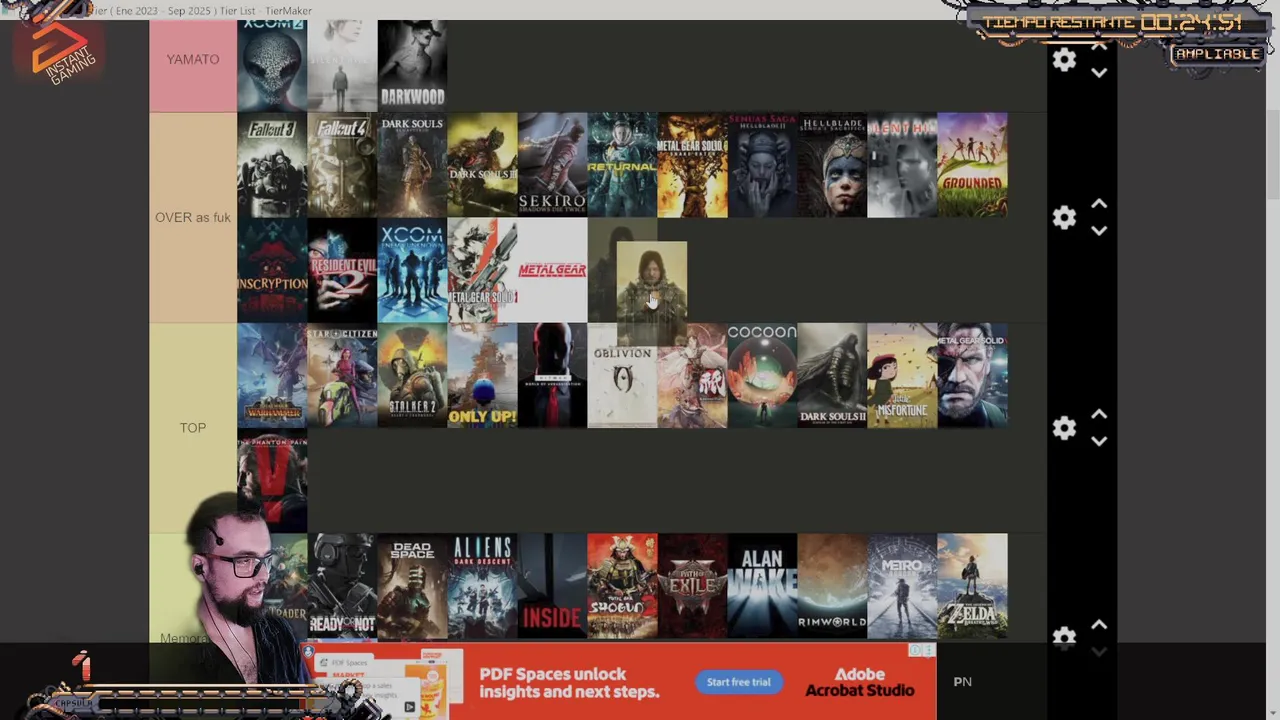Select the Metro cover

point(902,586)
